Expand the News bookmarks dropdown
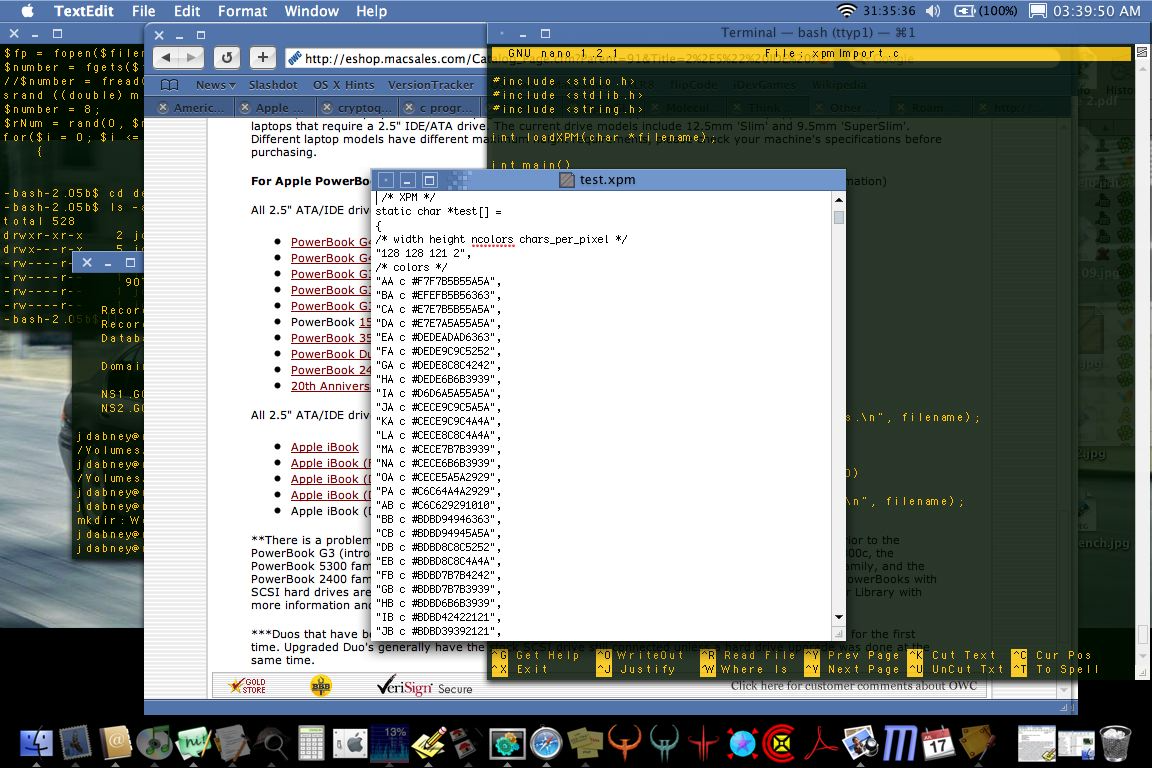 [x=215, y=85]
